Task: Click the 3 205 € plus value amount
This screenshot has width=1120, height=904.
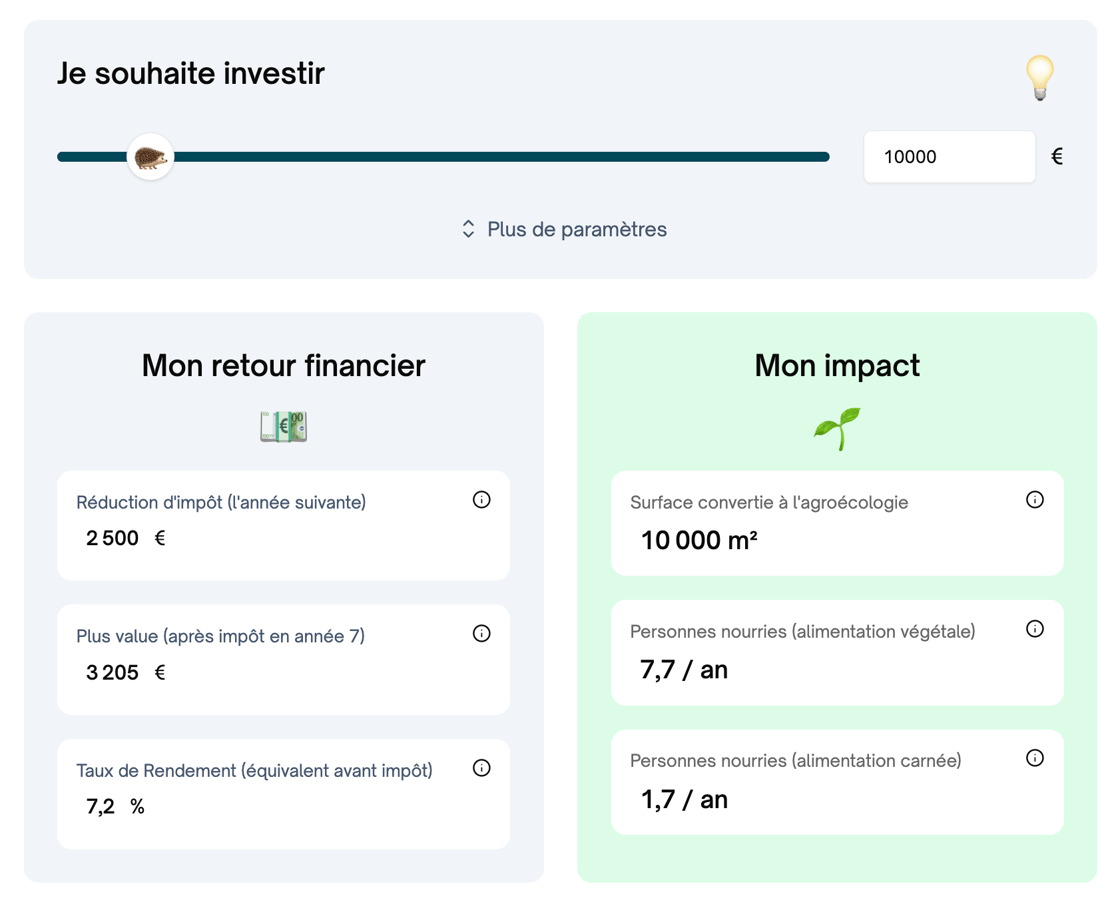Action: point(126,673)
